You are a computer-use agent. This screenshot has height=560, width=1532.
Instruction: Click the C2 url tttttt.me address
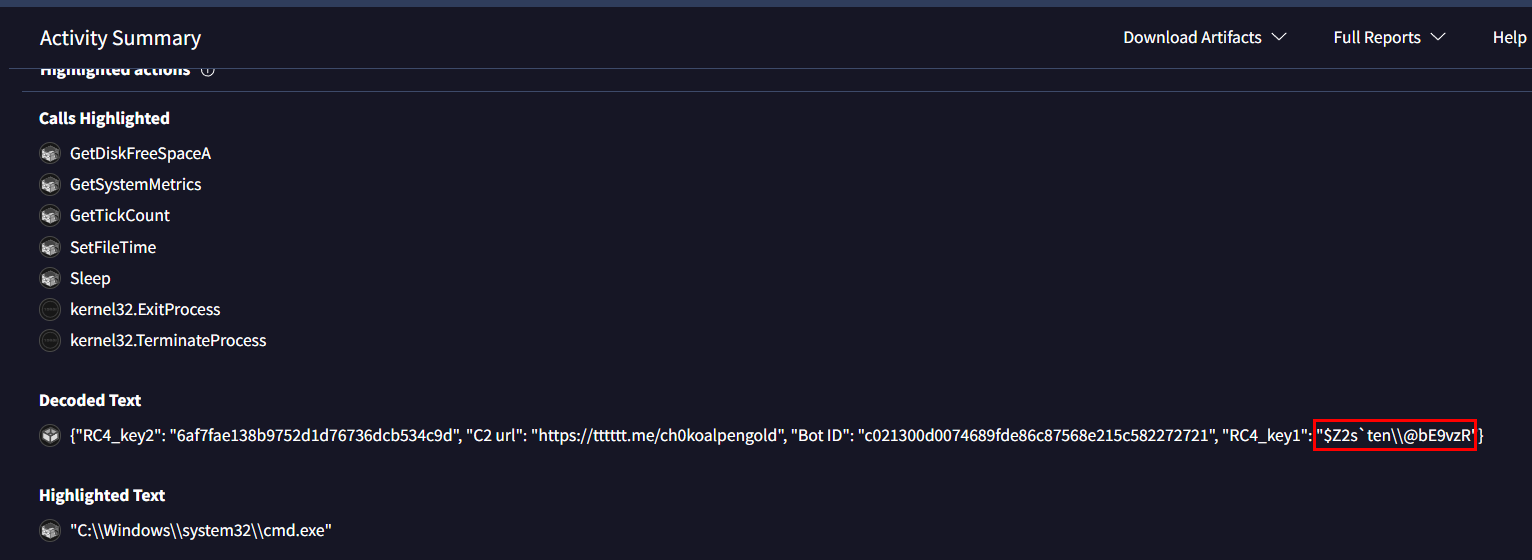pyautogui.click(x=656, y=435)
